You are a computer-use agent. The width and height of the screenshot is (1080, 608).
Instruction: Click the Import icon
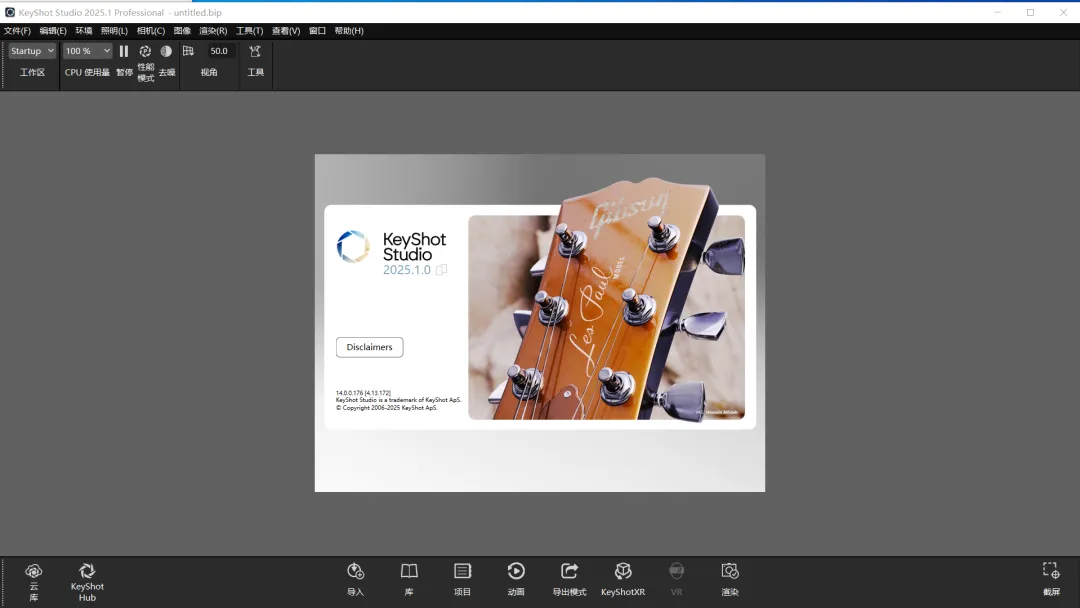coord(355,571)
